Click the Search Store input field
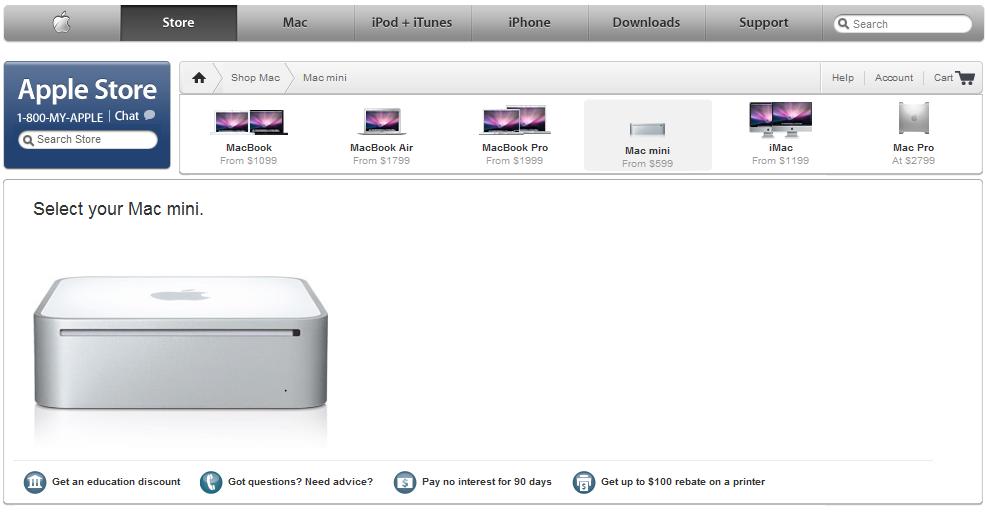Image resolution: width=987 pixels, height=512 pixels. [88, 140]
